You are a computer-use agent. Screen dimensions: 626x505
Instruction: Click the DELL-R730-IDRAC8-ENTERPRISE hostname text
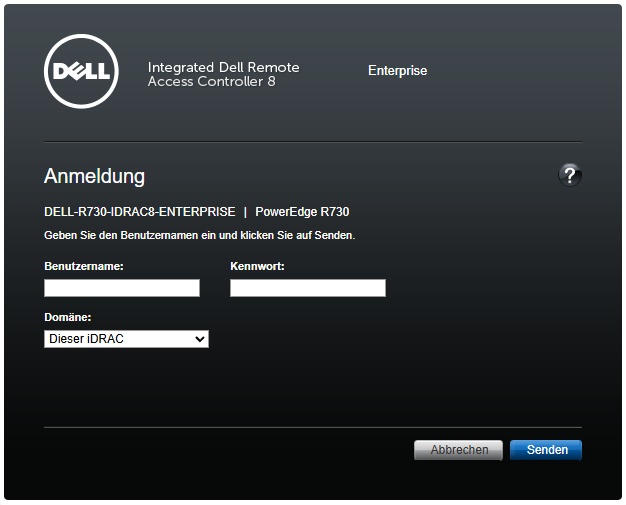click(140, 212)
